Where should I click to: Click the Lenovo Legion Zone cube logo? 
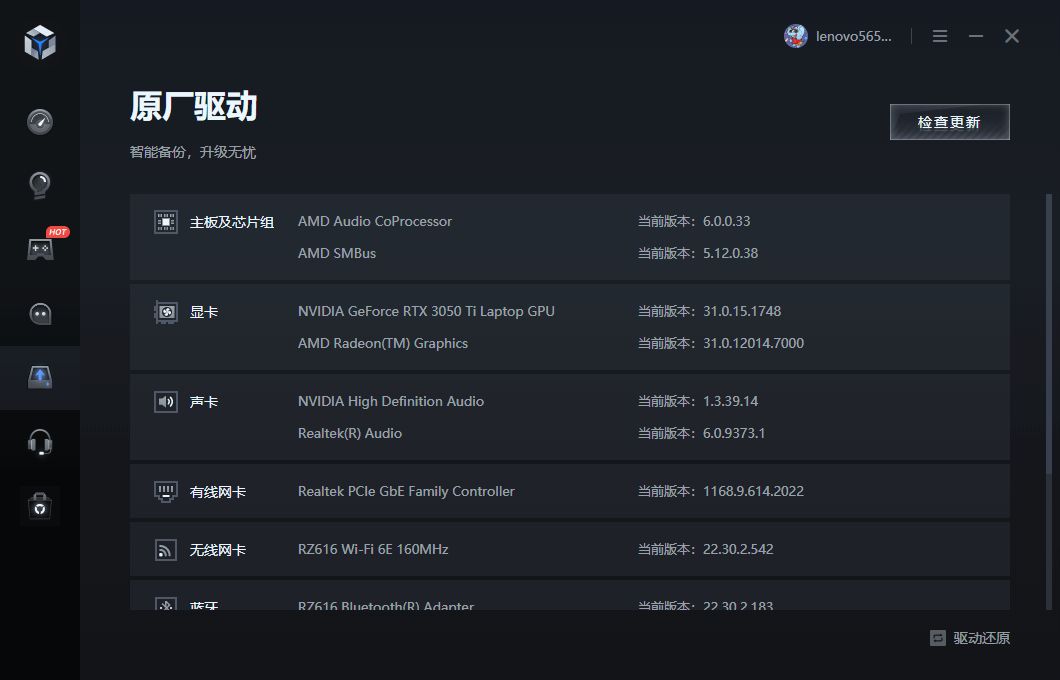pyautogui.click(x=40, y=42)
